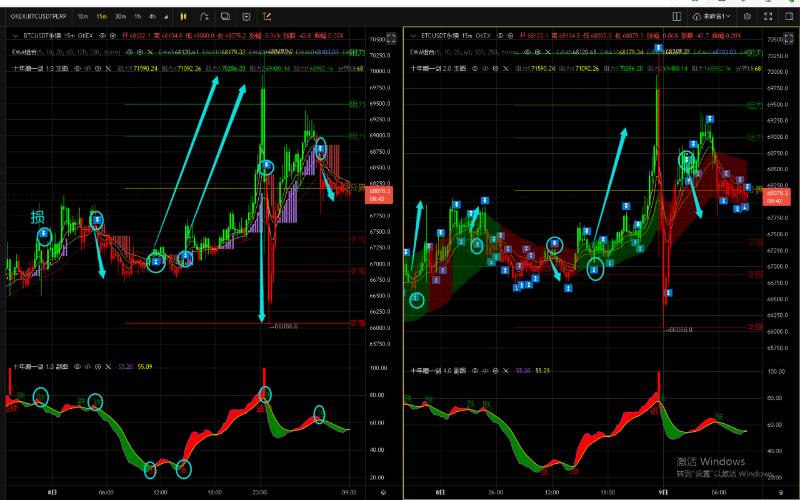Click the alert icon in top toolbar
Viewport: 800px width, 500px height.
pyautogui.click(x=247, y=17)
